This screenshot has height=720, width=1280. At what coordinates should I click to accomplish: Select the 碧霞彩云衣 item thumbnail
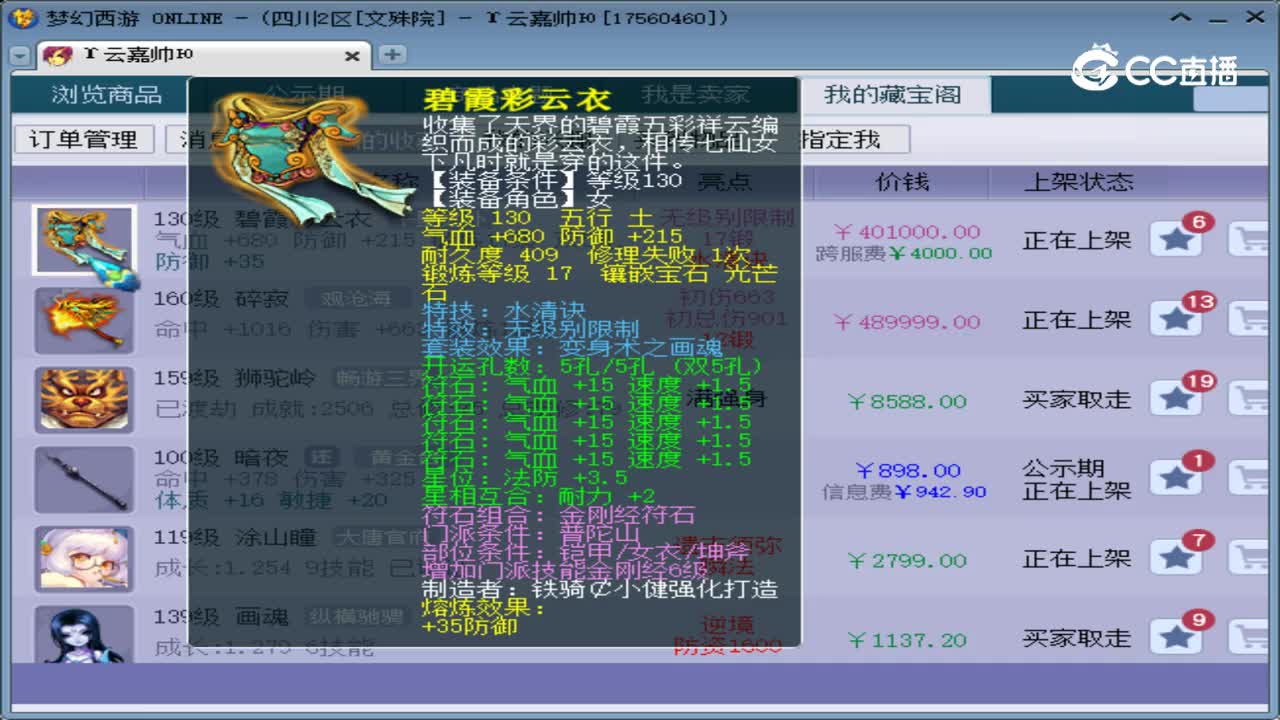[84, 241]
